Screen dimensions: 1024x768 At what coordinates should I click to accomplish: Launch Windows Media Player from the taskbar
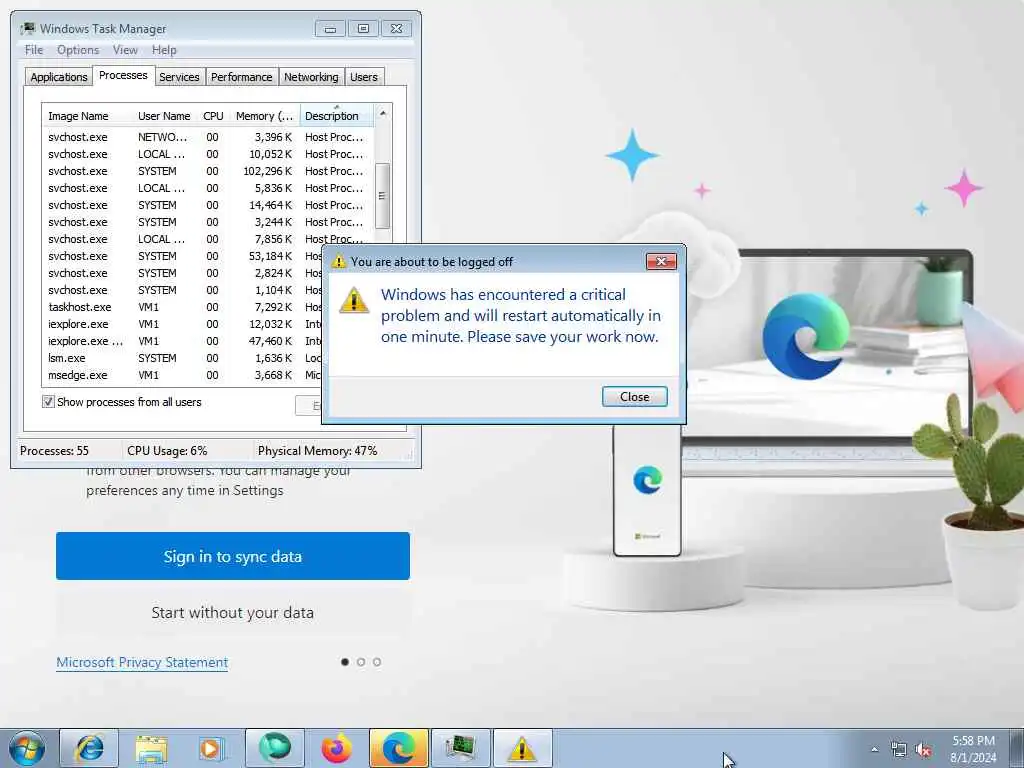[212, 748]
